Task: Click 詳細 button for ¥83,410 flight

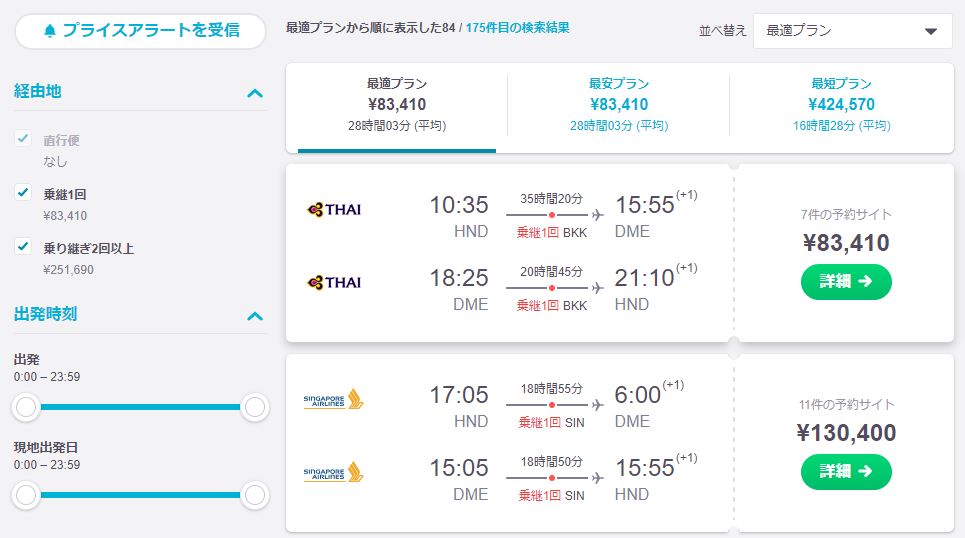Action: (846, 282)
